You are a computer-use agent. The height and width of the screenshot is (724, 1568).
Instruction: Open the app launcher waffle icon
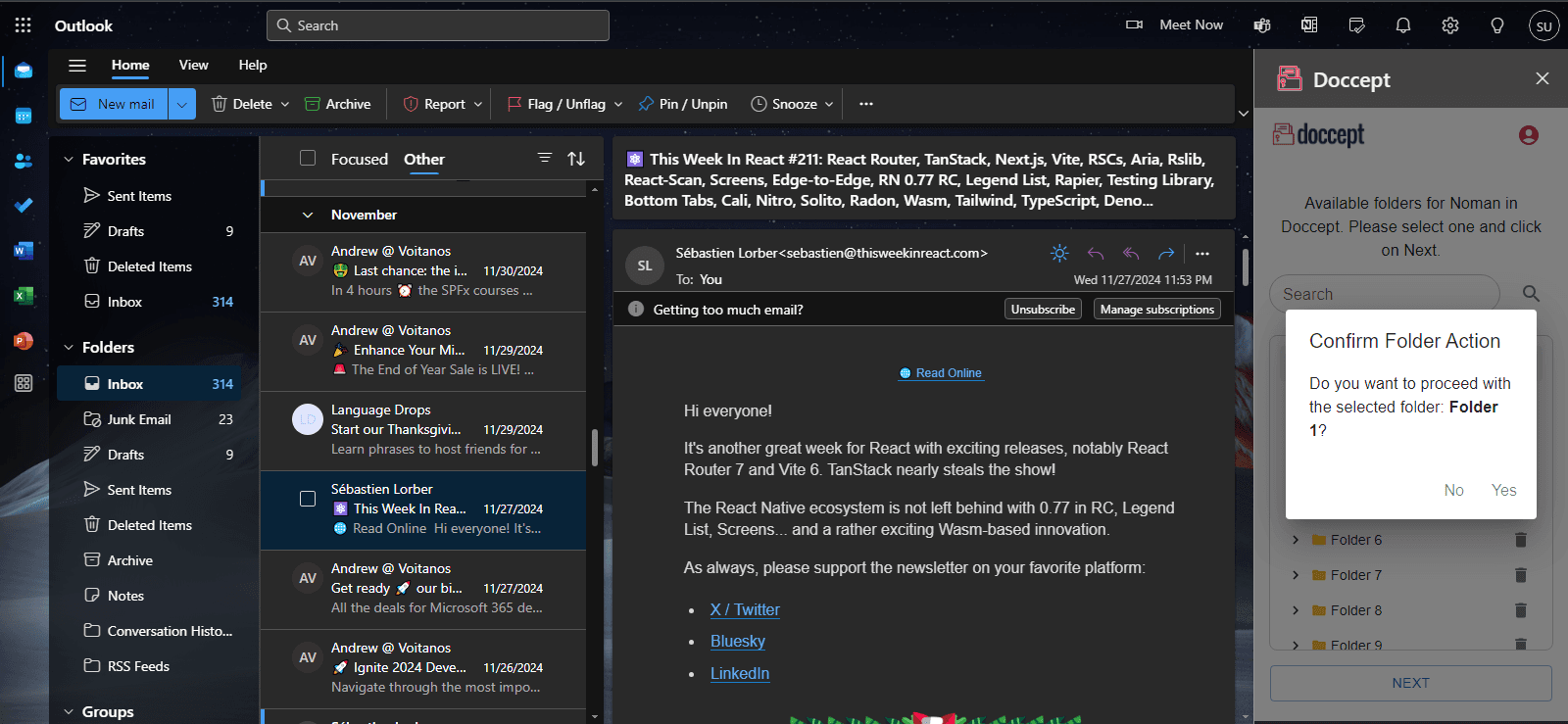point(23,25)
